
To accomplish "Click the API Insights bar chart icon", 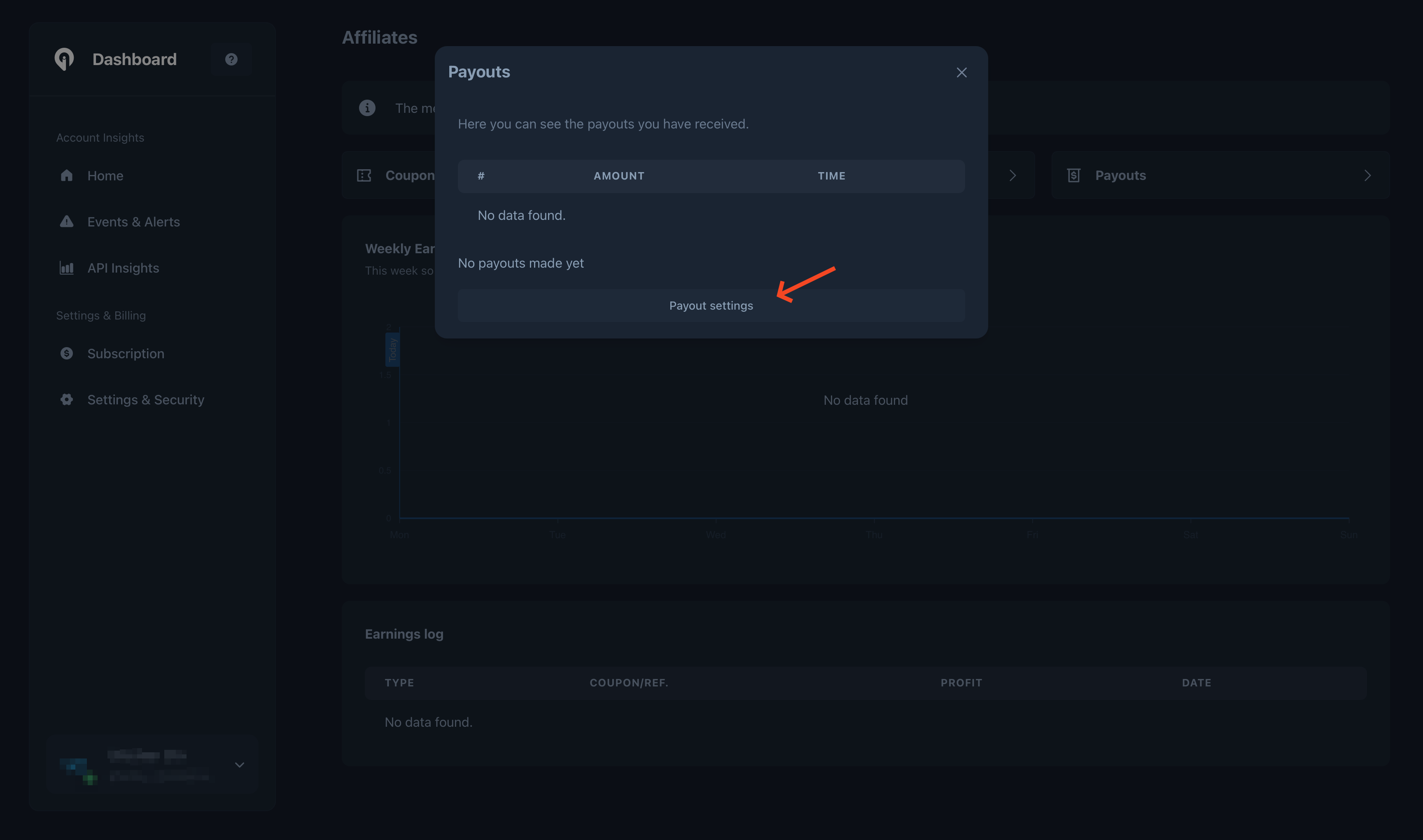I will [x=67, y=268].
